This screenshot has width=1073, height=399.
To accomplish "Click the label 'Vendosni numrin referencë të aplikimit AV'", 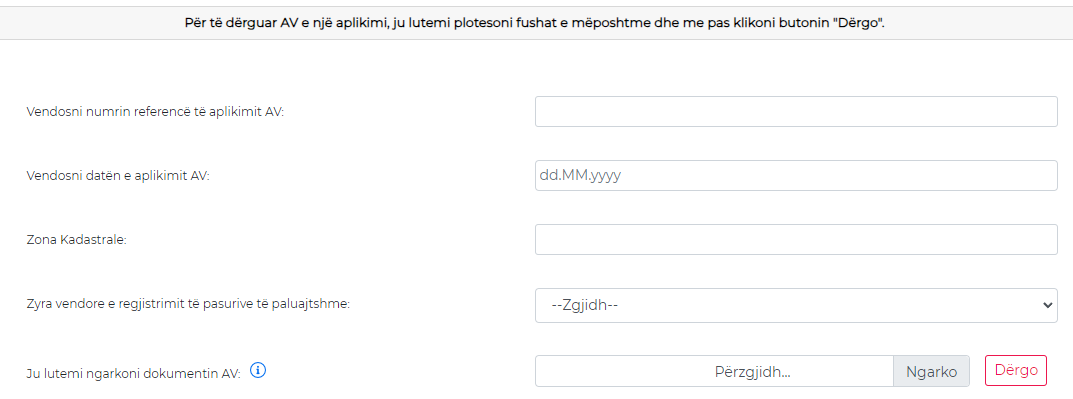I will point(155,112).
